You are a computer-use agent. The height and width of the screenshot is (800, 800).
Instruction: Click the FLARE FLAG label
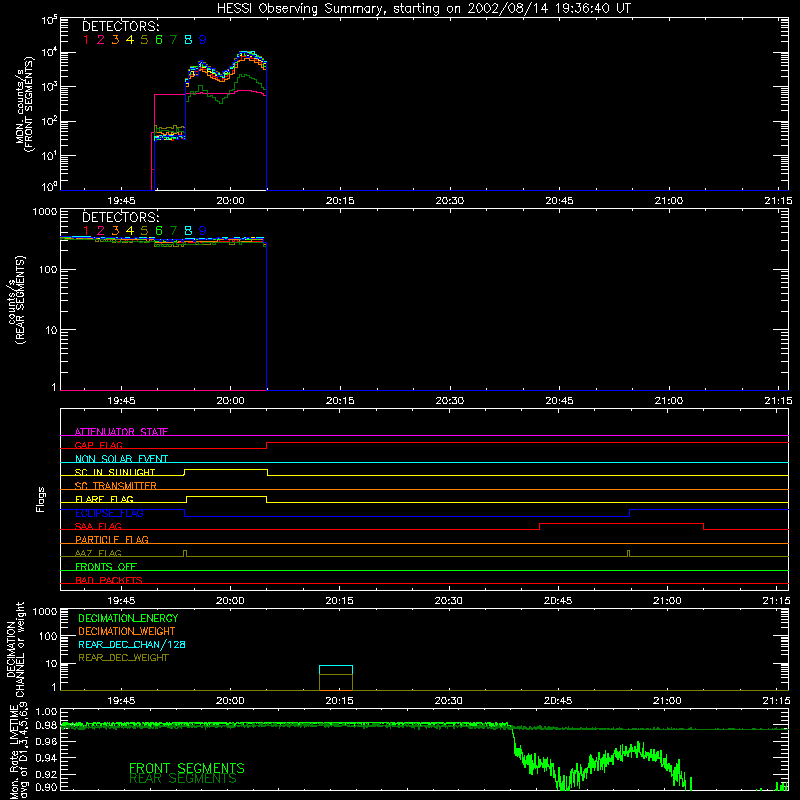104,499
